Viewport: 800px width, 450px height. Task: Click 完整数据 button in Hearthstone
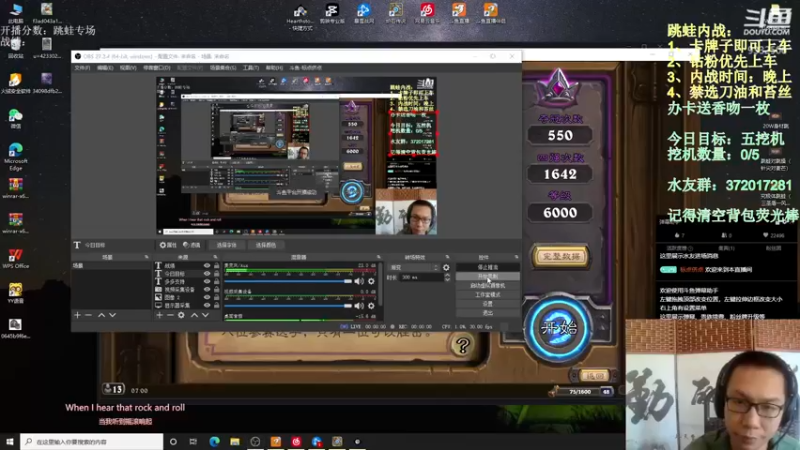(561, 256)
